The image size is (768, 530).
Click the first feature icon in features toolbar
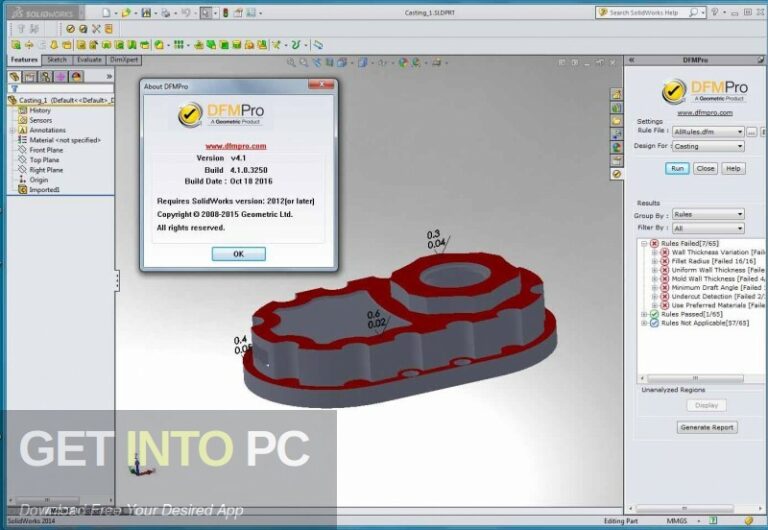pos(16,45)
